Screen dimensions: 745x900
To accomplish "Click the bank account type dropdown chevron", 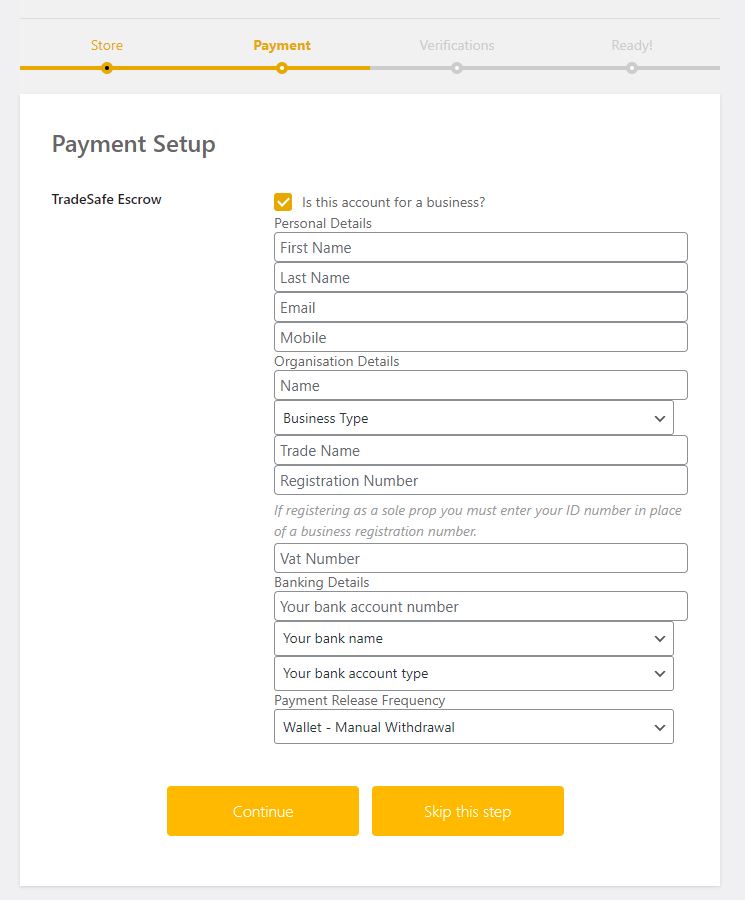I will (x=661, y=673).
